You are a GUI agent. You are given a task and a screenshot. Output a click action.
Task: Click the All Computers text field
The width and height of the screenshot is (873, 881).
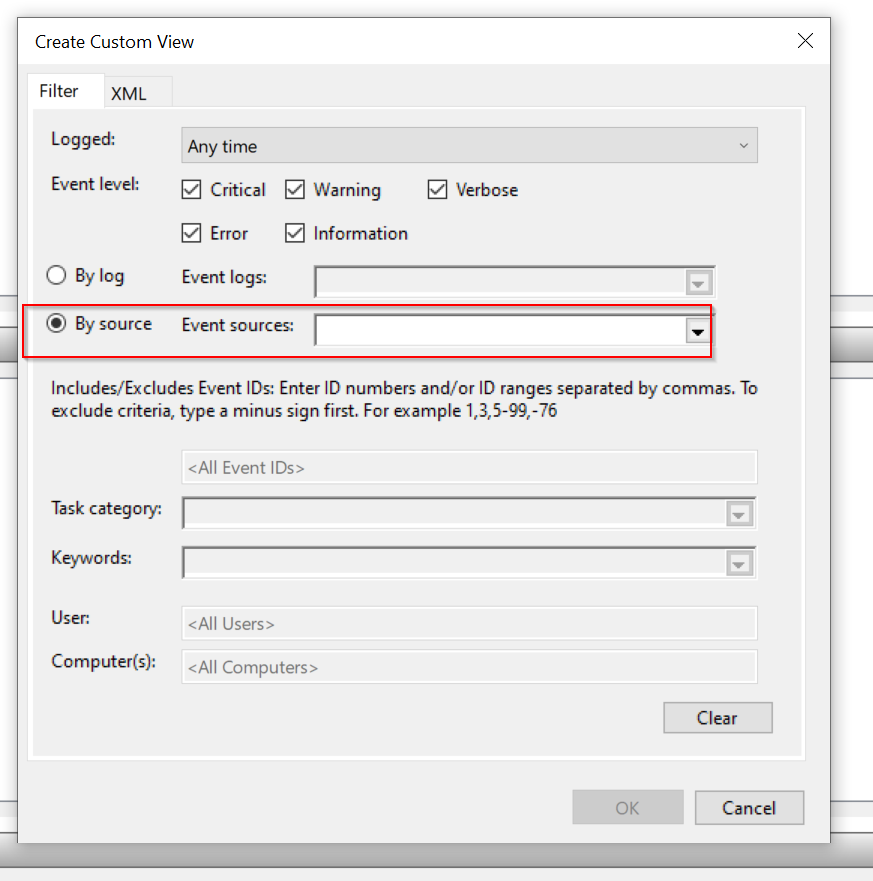(469, 667)
